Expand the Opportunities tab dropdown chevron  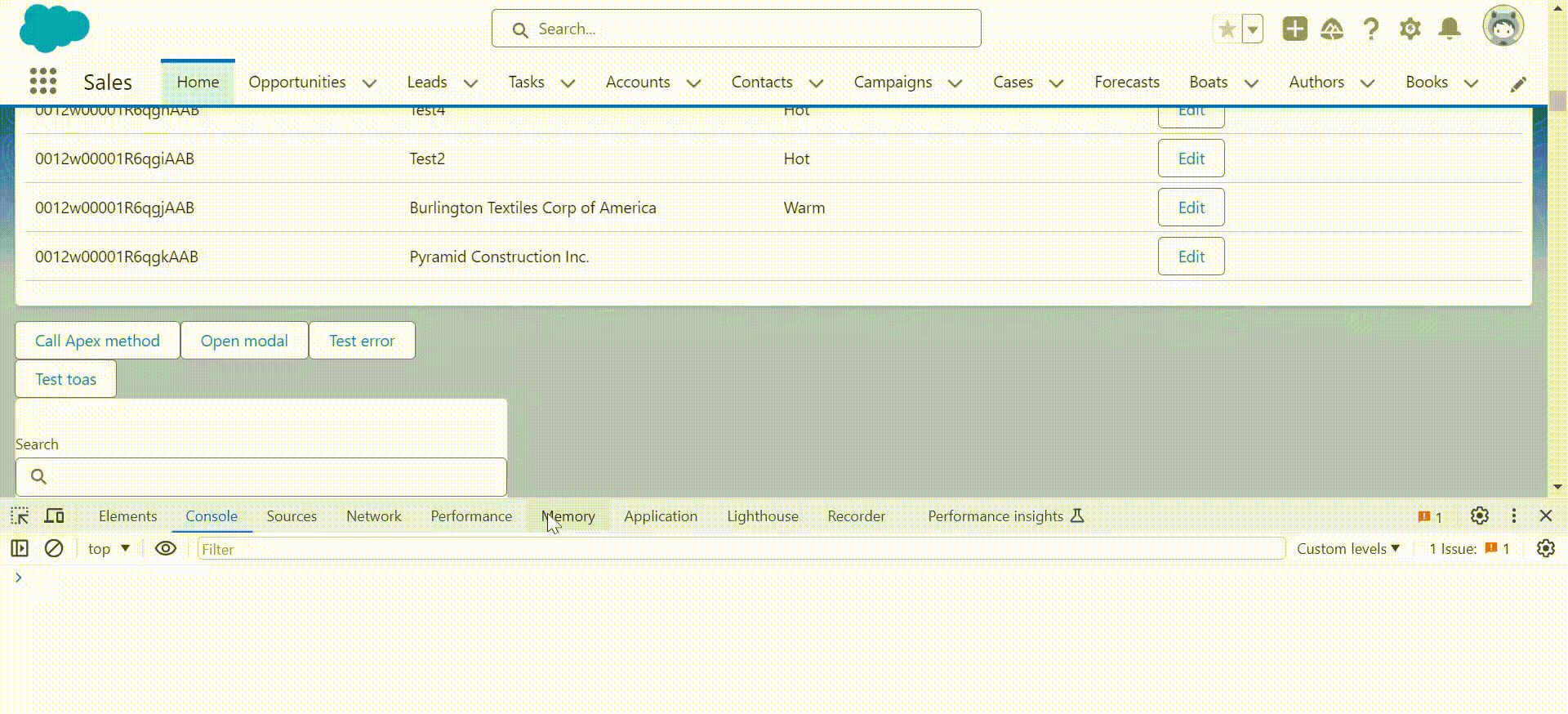pyautogui.click(x=369, y=83)
